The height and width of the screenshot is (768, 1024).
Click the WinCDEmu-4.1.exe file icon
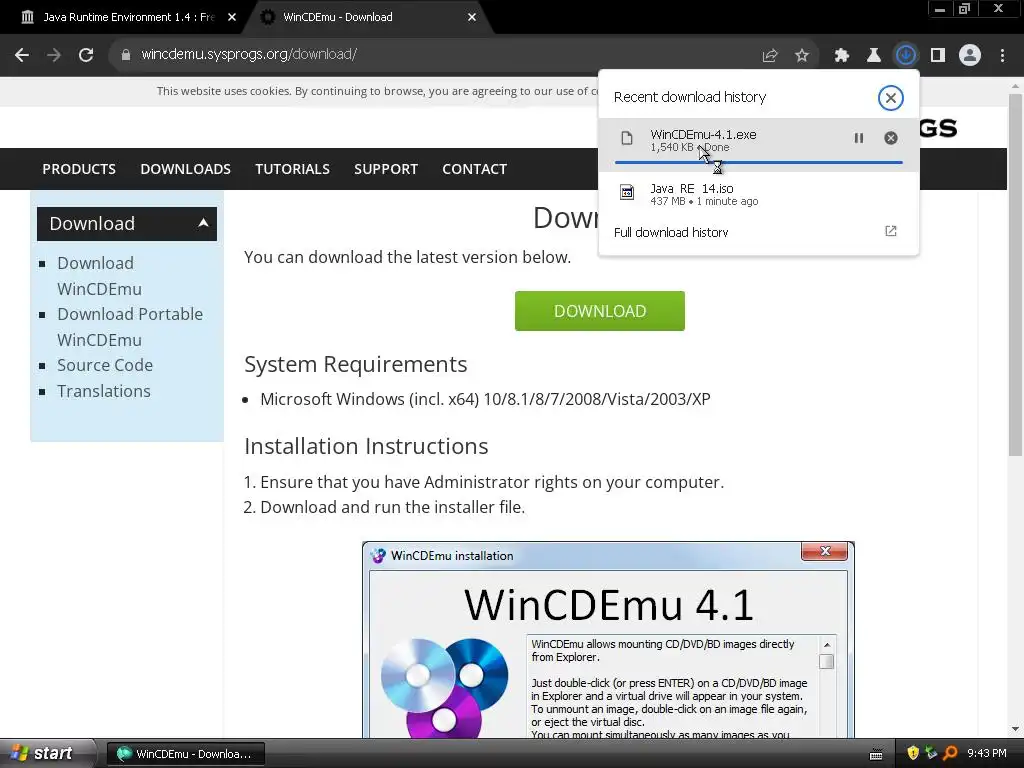pyautogui.click(x=627, y=138)
